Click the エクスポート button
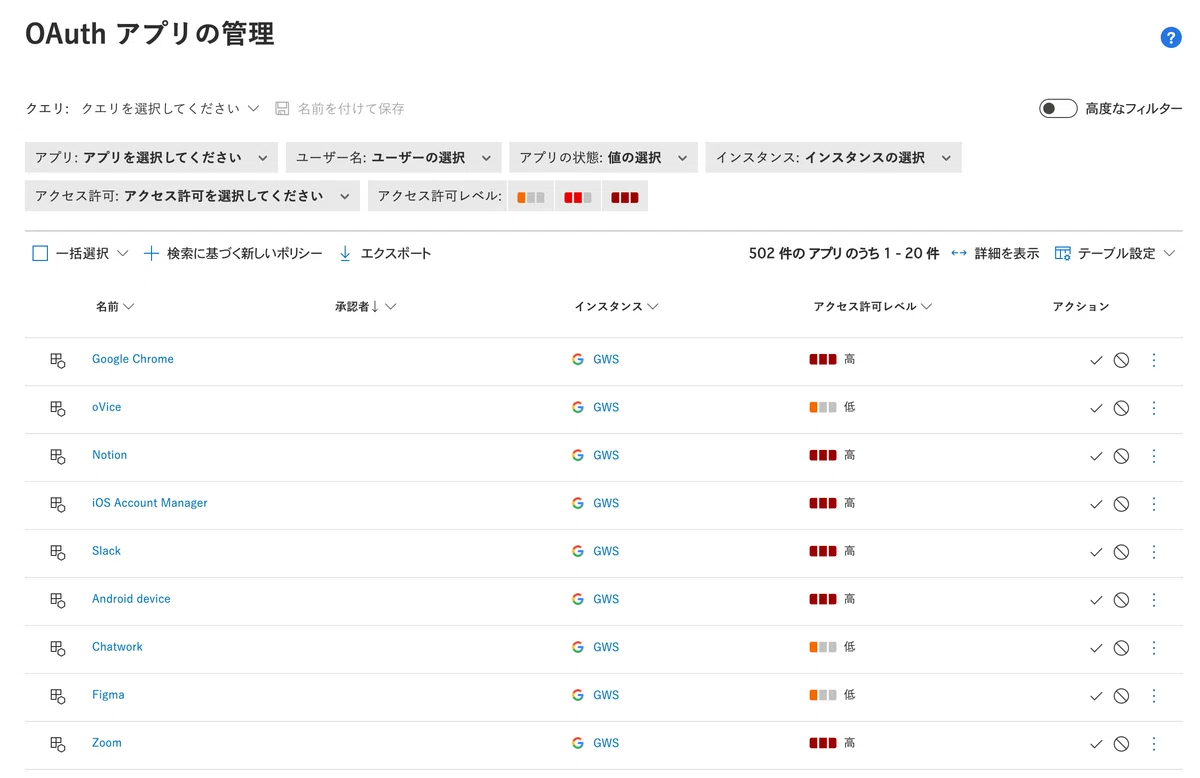 pos(385,254)
